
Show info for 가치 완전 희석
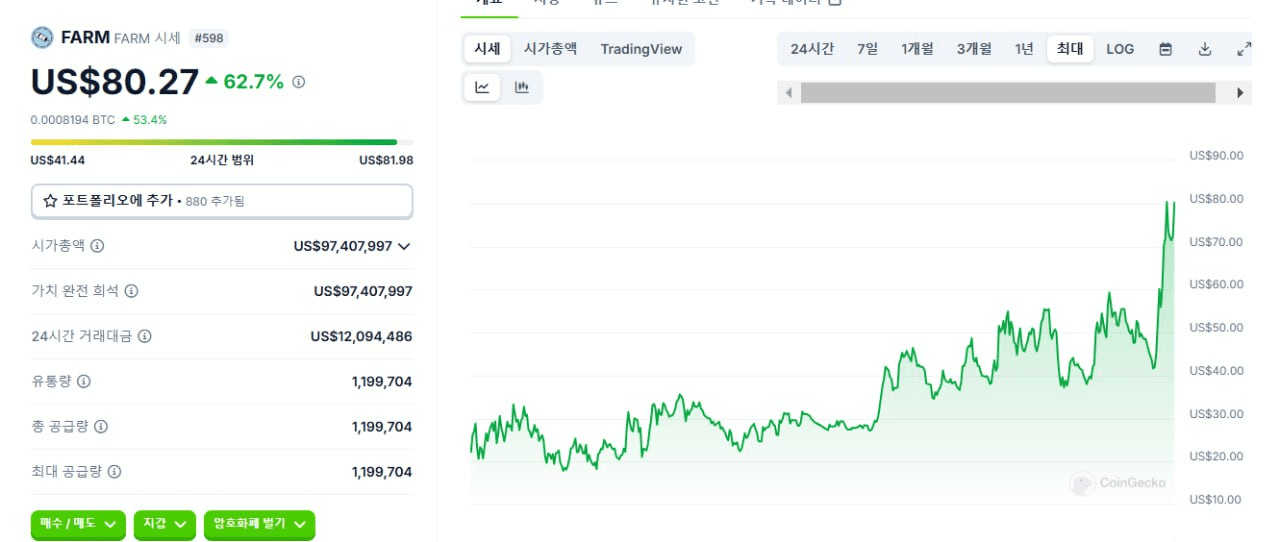coord(131,291)
